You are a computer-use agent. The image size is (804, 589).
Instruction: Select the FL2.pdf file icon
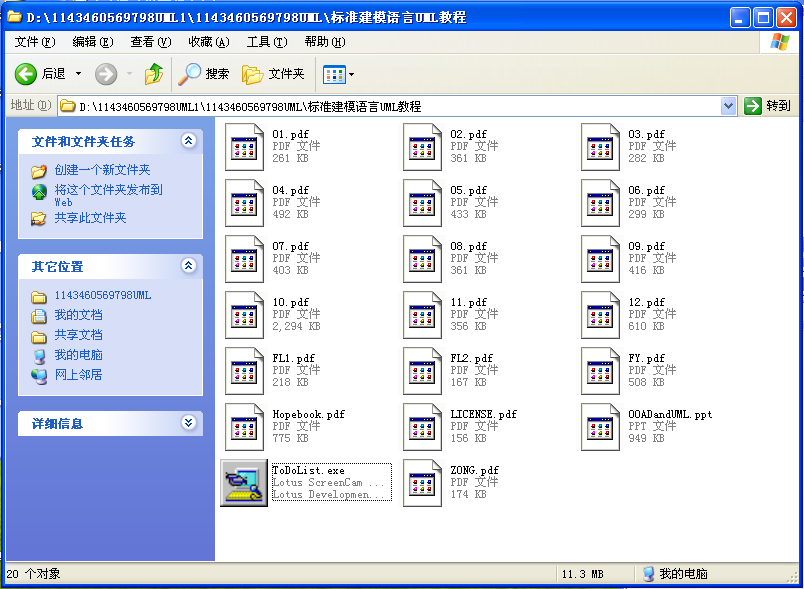pyautogui.click(x=422, y=371)
